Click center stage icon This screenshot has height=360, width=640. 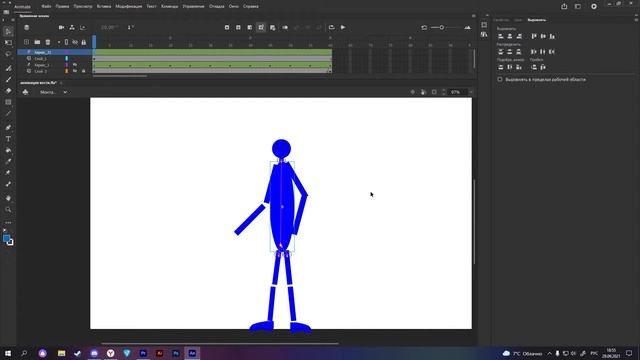413,92
